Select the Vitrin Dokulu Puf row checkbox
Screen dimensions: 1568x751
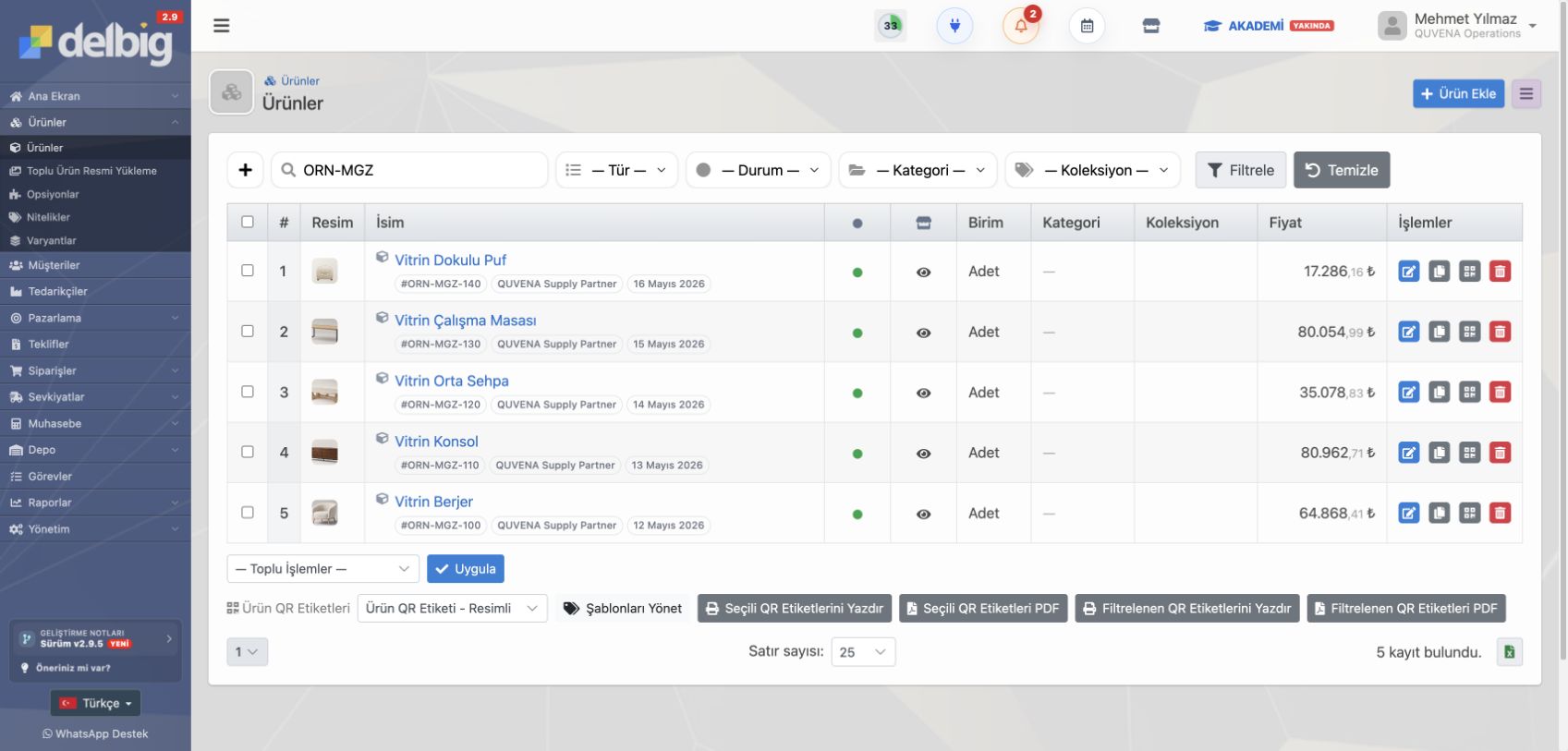248,271
